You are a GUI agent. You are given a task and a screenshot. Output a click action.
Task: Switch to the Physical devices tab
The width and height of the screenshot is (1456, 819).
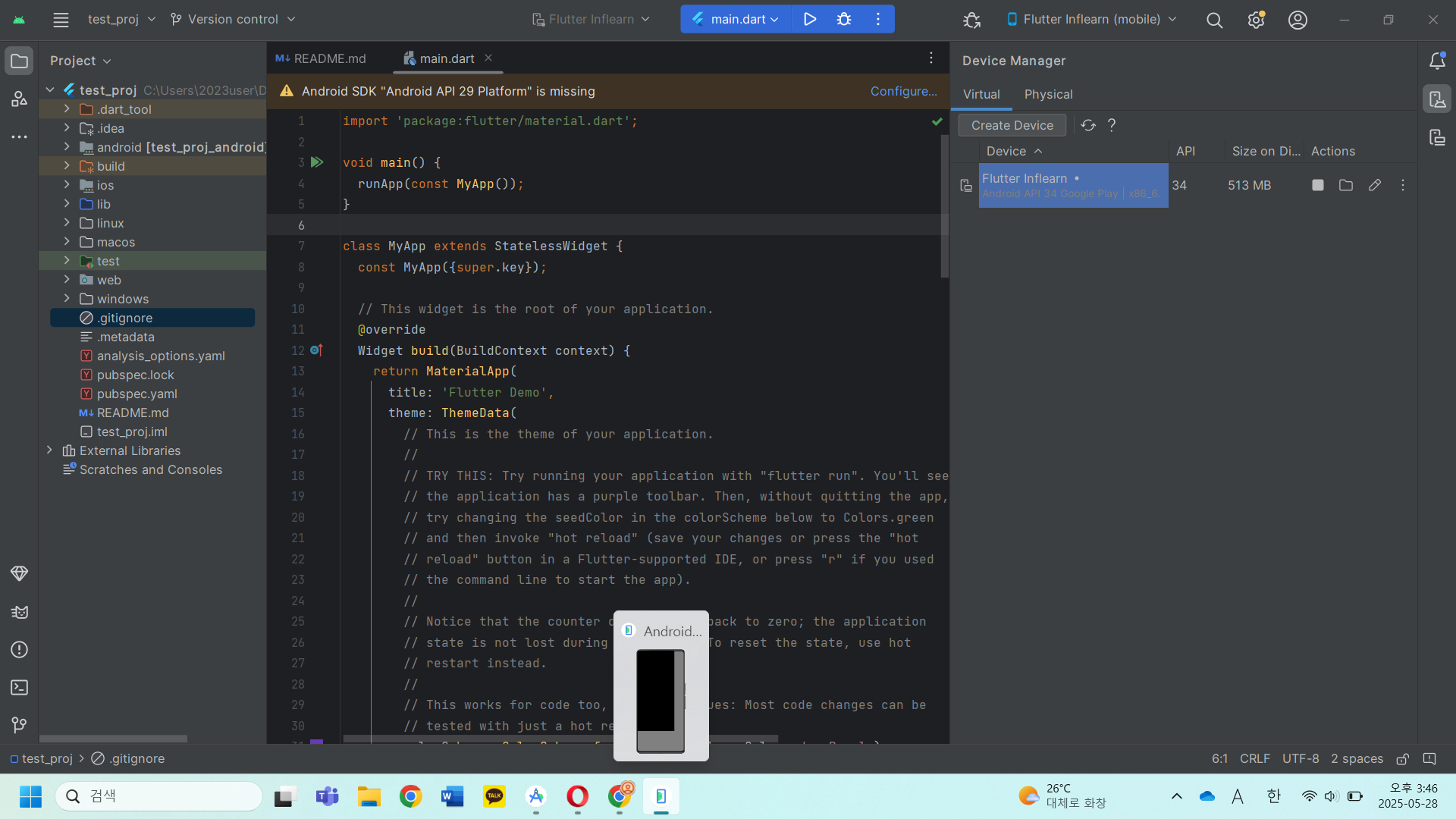(1048, 94)
